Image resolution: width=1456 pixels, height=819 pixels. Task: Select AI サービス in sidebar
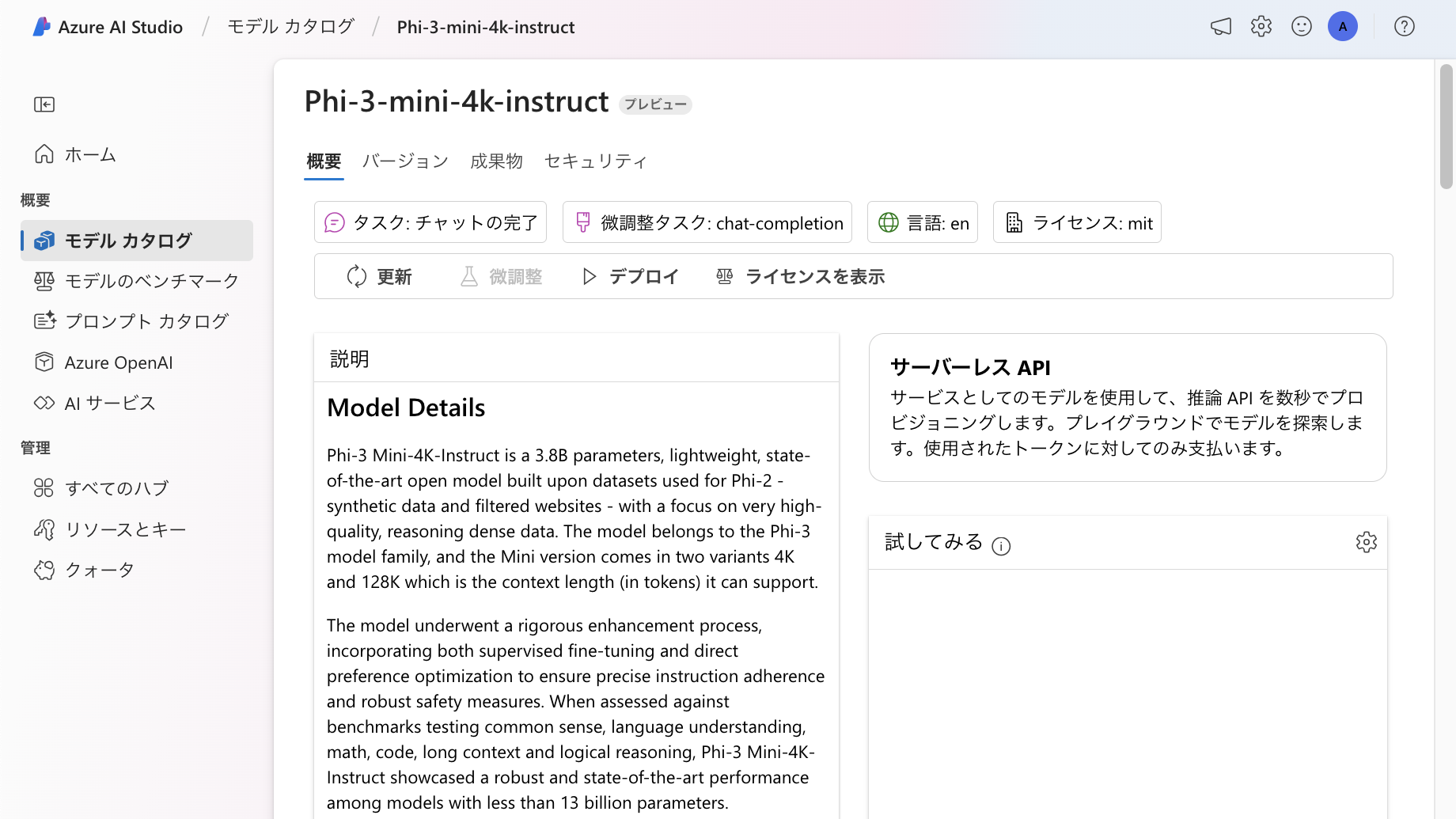[x=137, y=404]
